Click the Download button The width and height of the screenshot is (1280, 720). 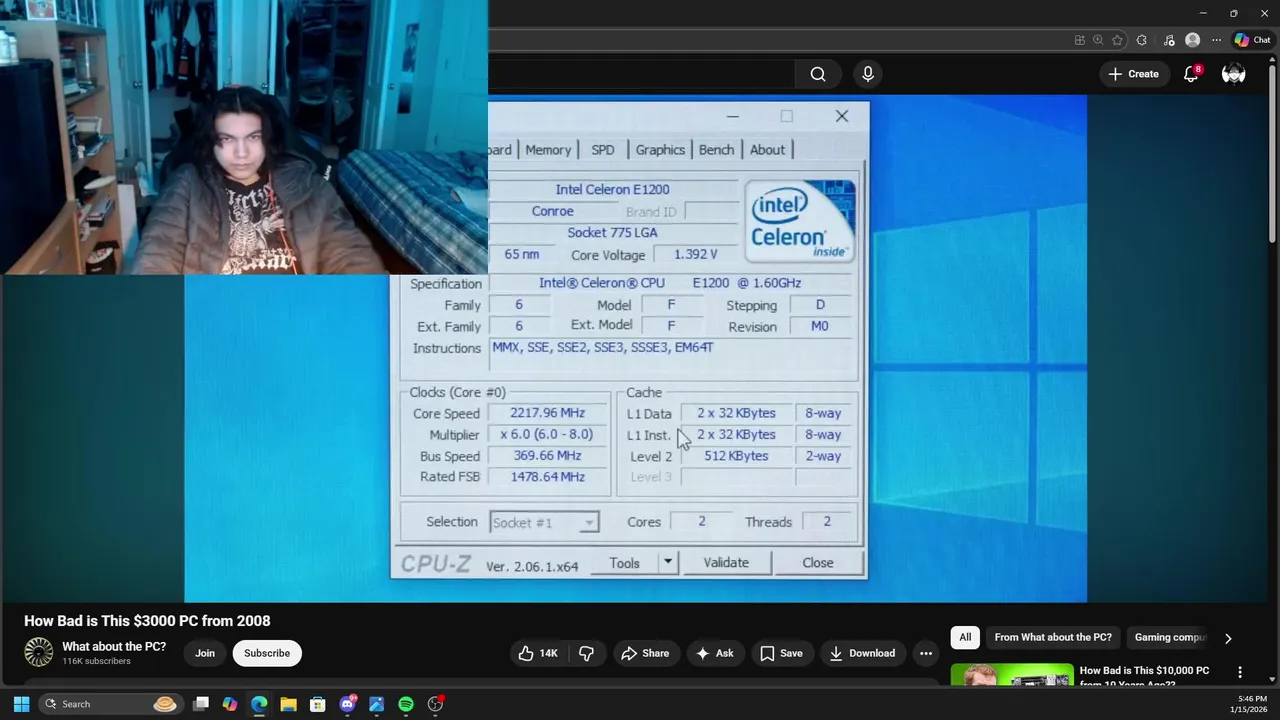(x=862, y=653)
